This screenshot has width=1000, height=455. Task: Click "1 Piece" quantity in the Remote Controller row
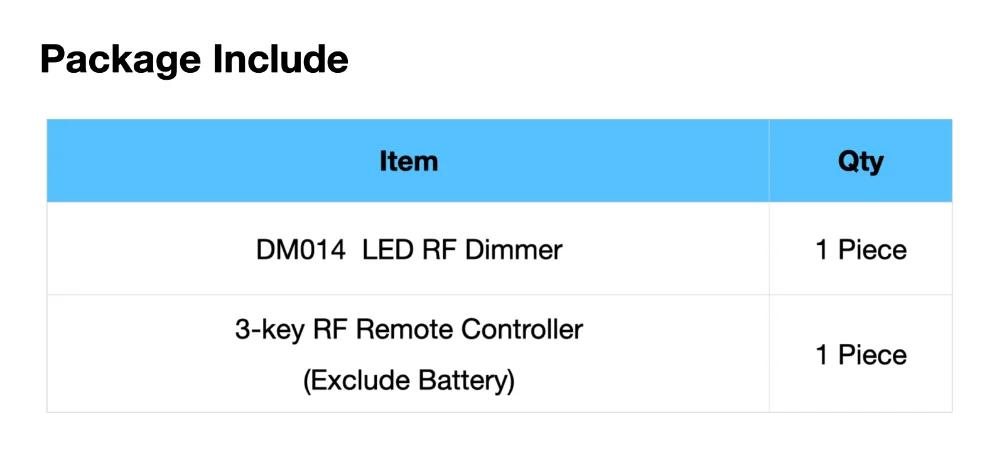(x=860, y=355)
